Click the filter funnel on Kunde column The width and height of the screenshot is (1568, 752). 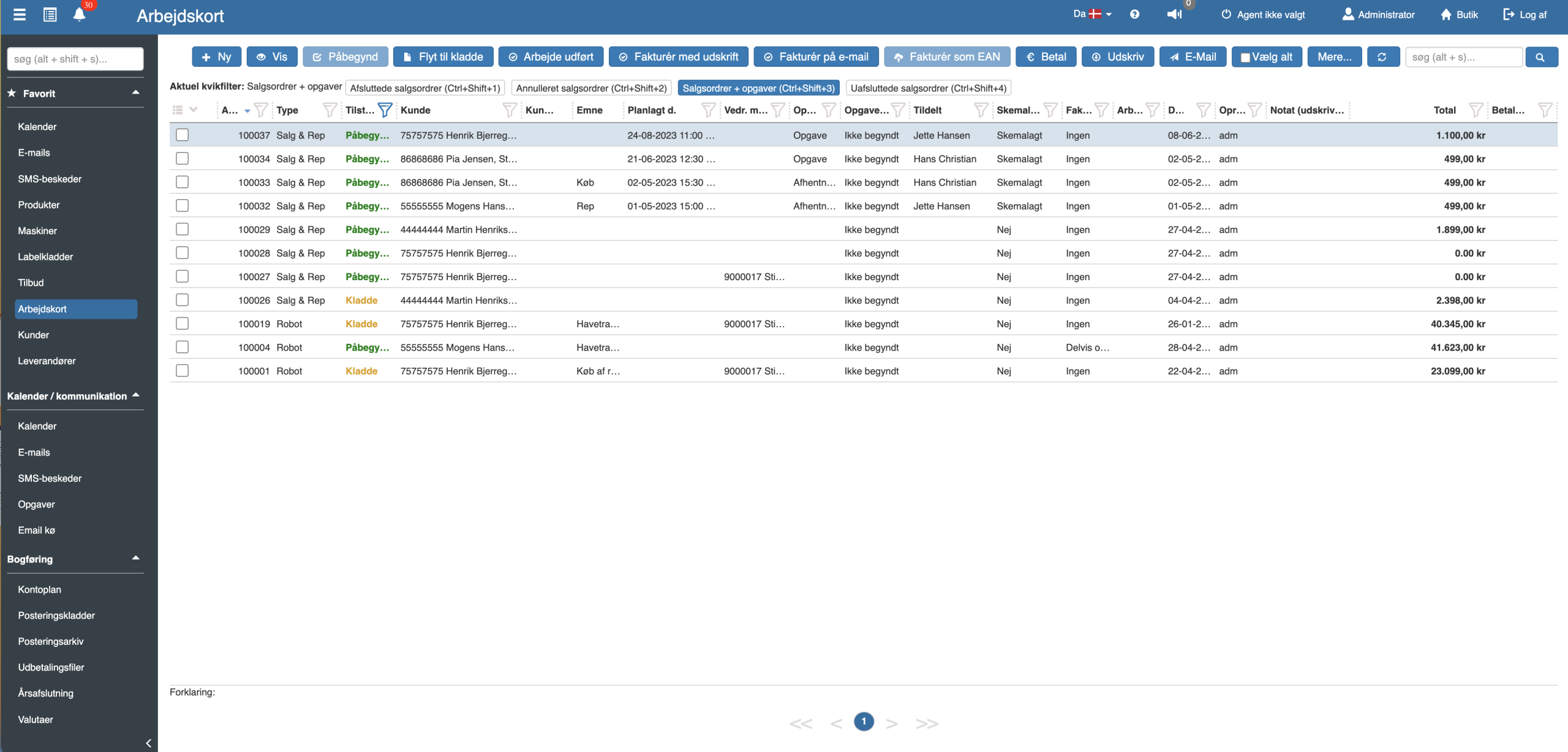click(x=509, y=110)
